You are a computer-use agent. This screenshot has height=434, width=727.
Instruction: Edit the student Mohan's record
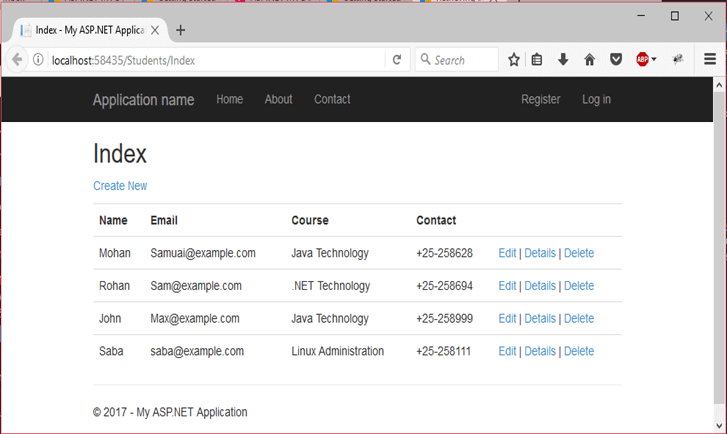point(507,253)
